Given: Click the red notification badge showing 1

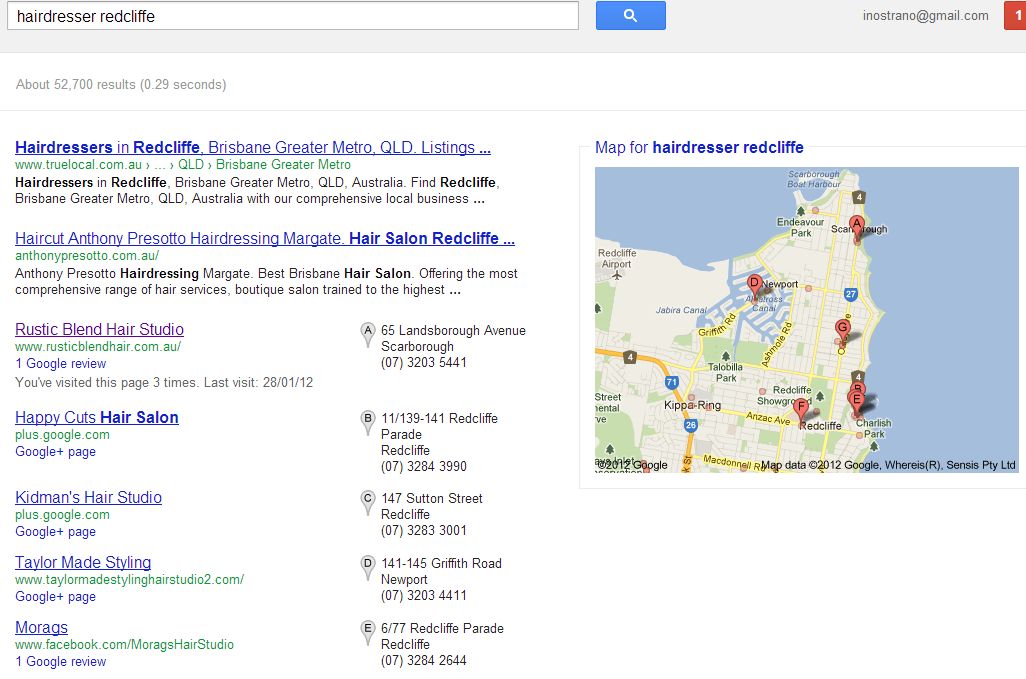Looking at the screenshot, I should pos(1016,16).
